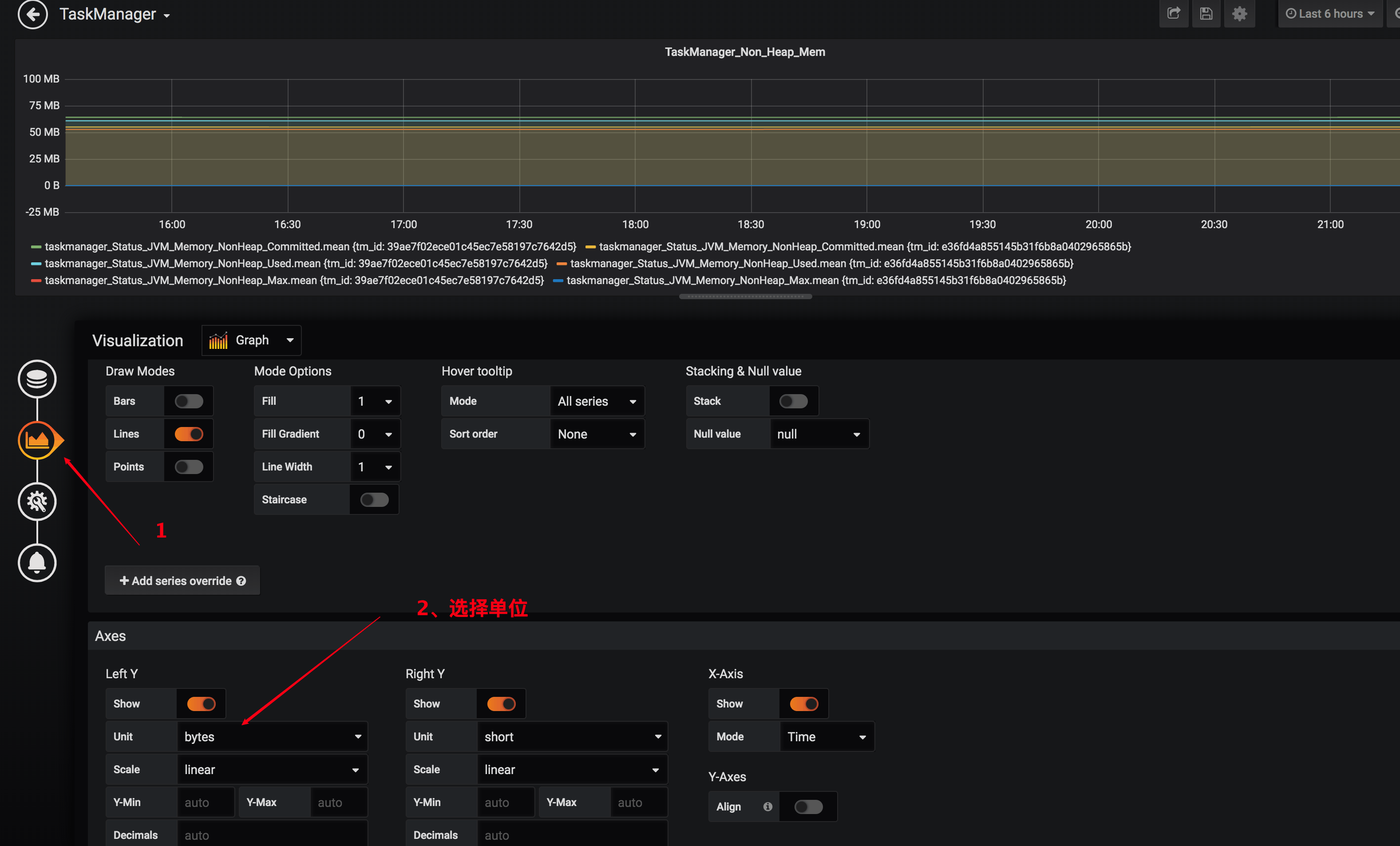This screenshot has width=1400, height=846.
Task: Enable the Y-Axes Align switch
Action: [x=808, y=807]
